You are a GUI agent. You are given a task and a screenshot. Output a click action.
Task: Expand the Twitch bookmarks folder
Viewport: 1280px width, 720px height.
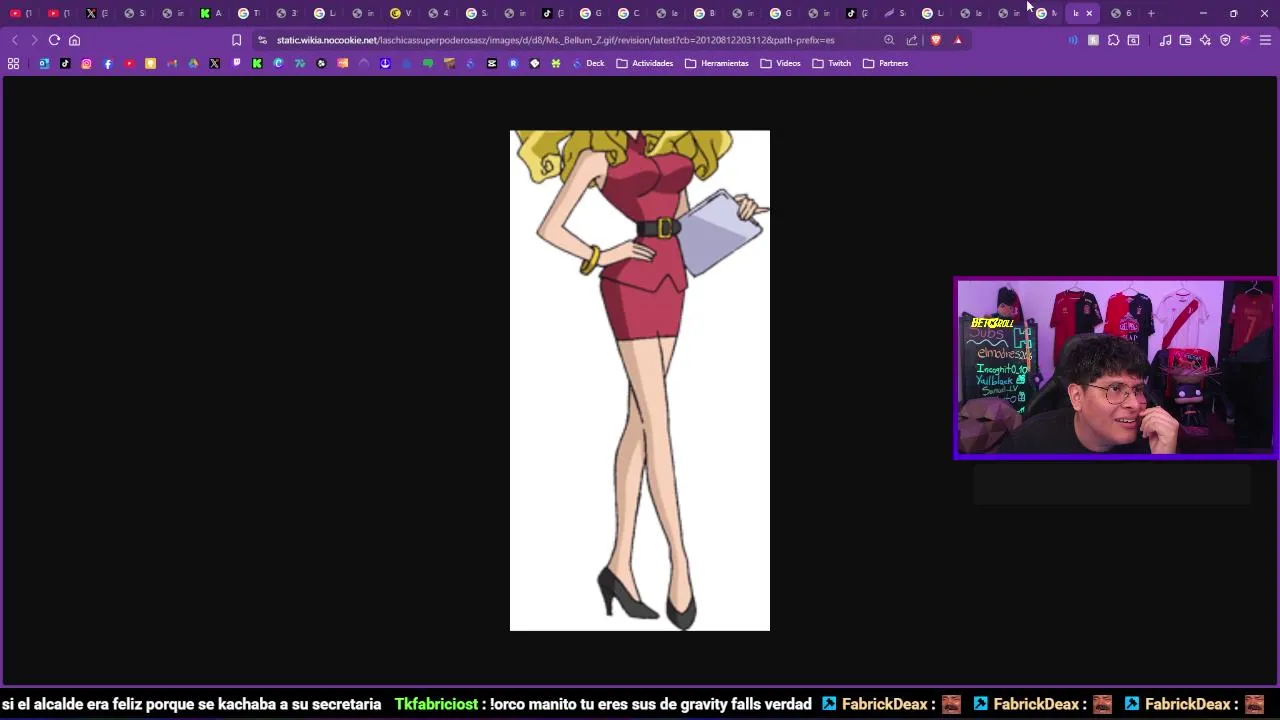tap(831, 63)
